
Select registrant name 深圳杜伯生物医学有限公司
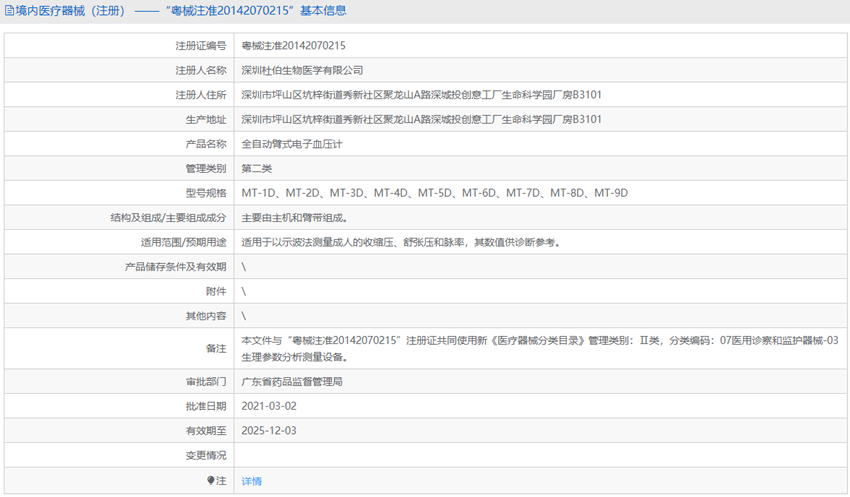(302, 70)
